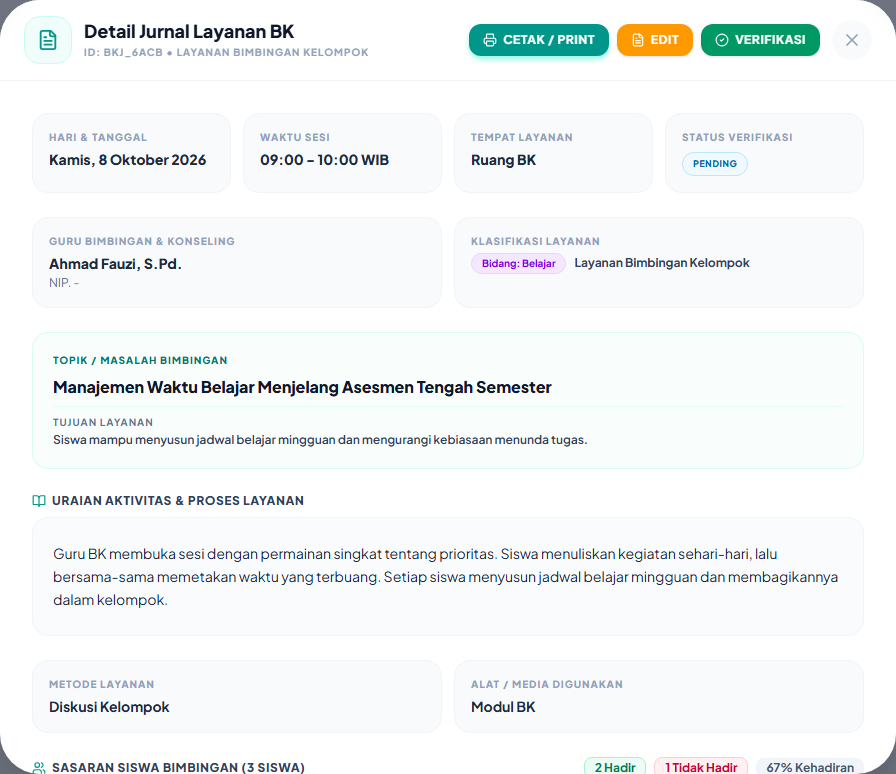The height and width of the screenshot is (774, 896).
Task: Open the Edit journal button
Action: pos(655,40)
